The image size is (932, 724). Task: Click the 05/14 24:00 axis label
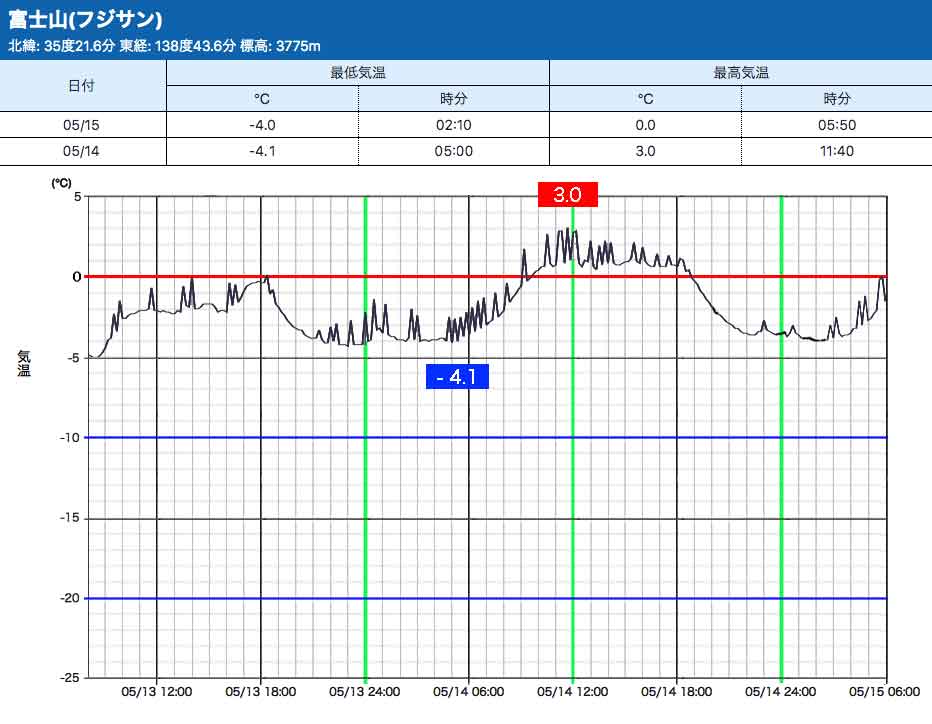pos(781,691)
